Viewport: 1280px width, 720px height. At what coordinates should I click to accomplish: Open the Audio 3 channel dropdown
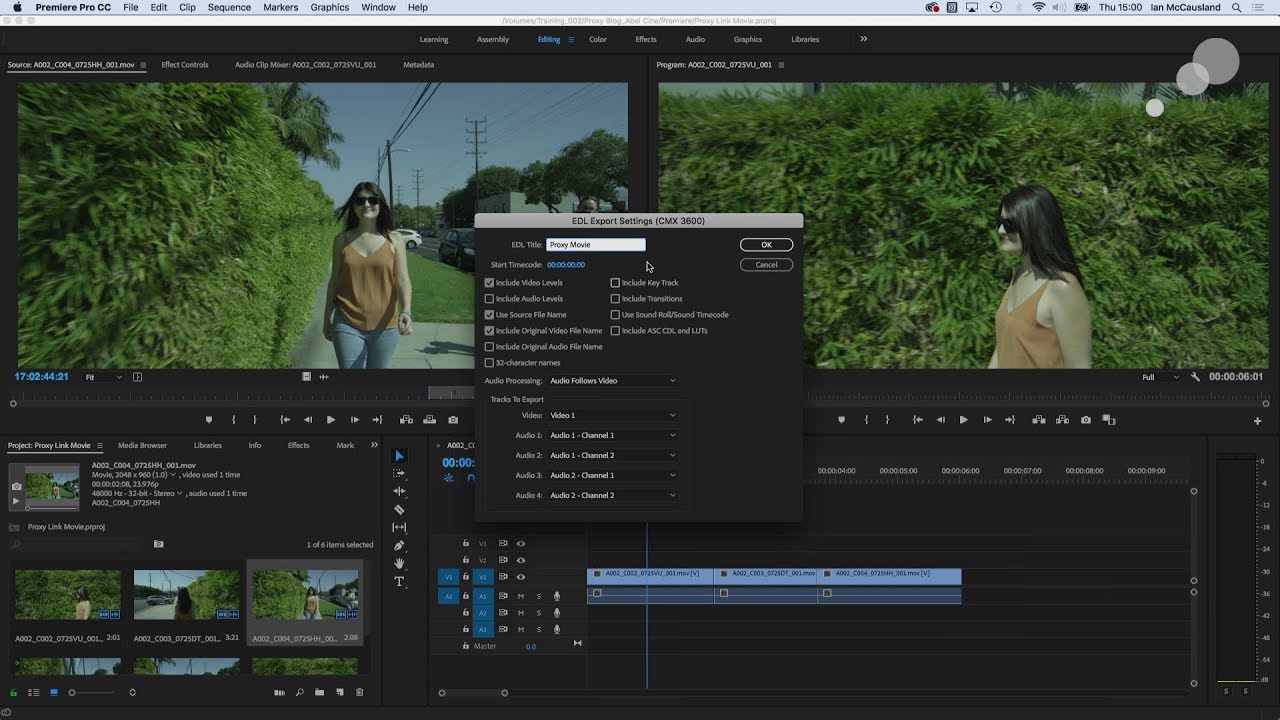tap(612, 475)
